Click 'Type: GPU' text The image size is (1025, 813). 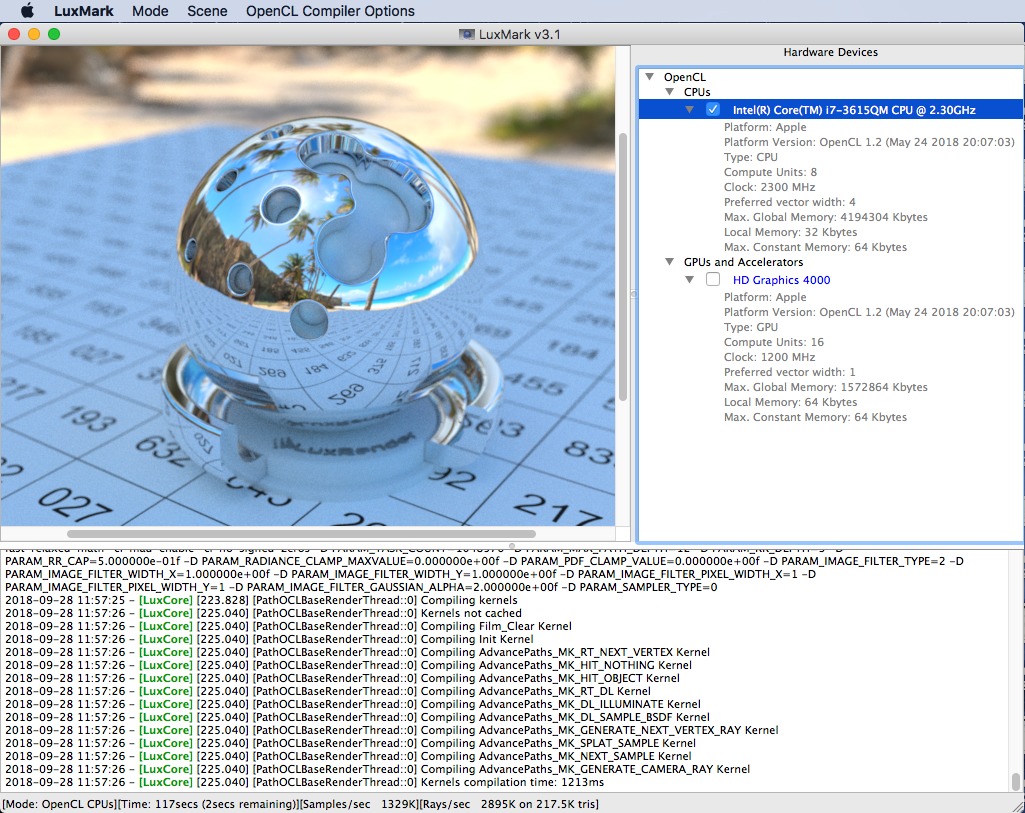click(750, 327)
